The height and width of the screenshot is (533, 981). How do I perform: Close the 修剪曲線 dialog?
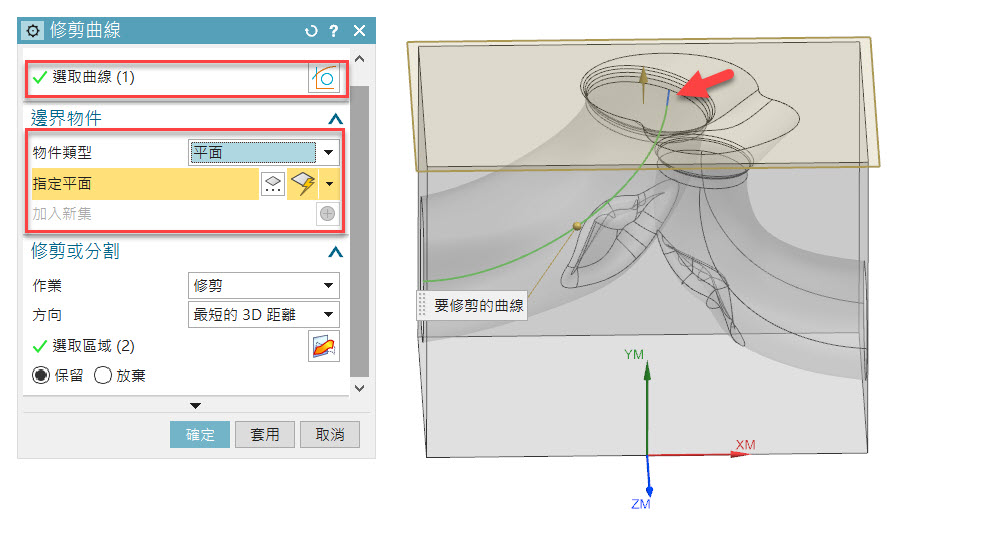[x=359, y=31]
